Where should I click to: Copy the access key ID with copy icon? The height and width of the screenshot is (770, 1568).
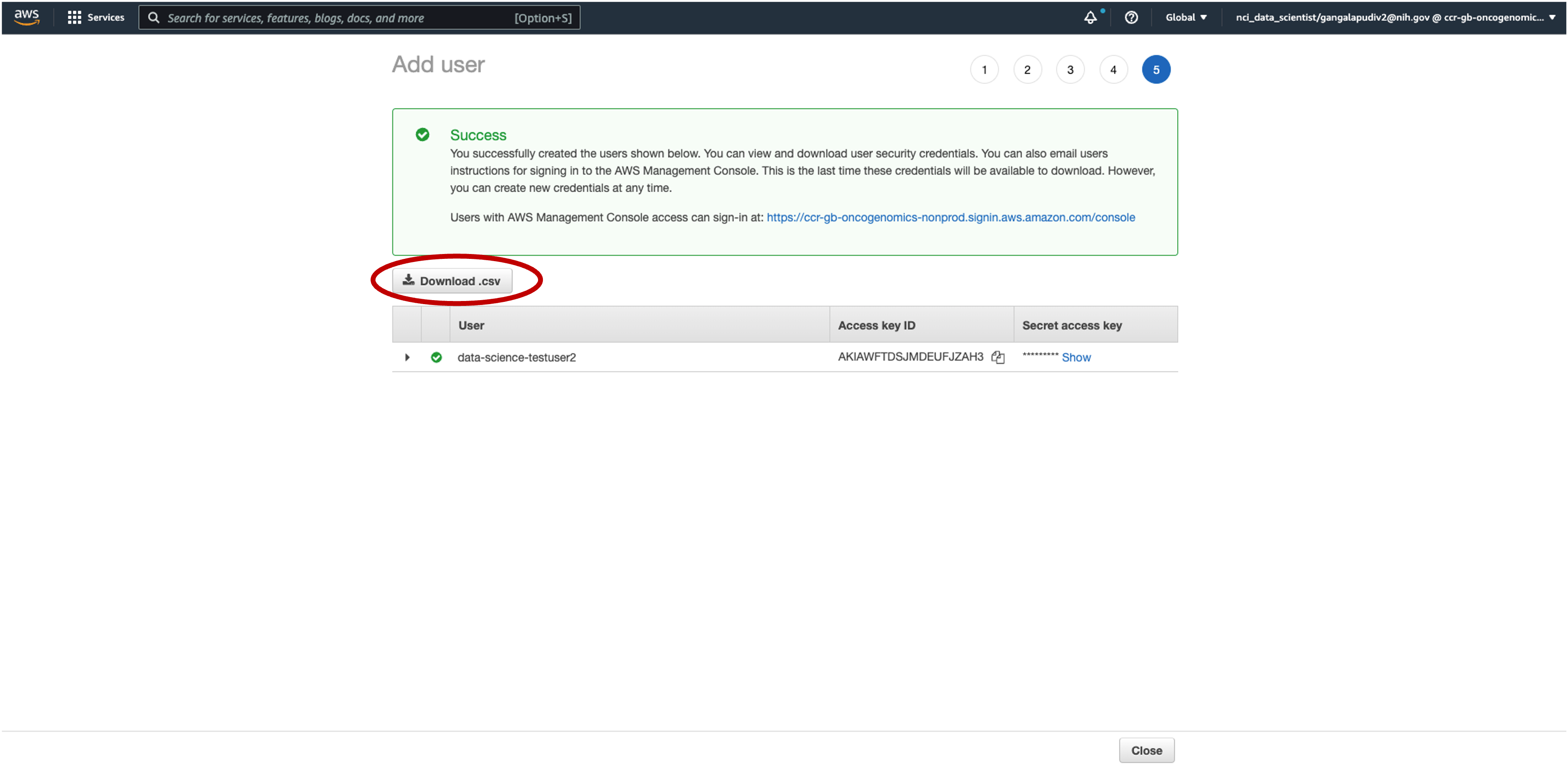click(x=998, y=357)
